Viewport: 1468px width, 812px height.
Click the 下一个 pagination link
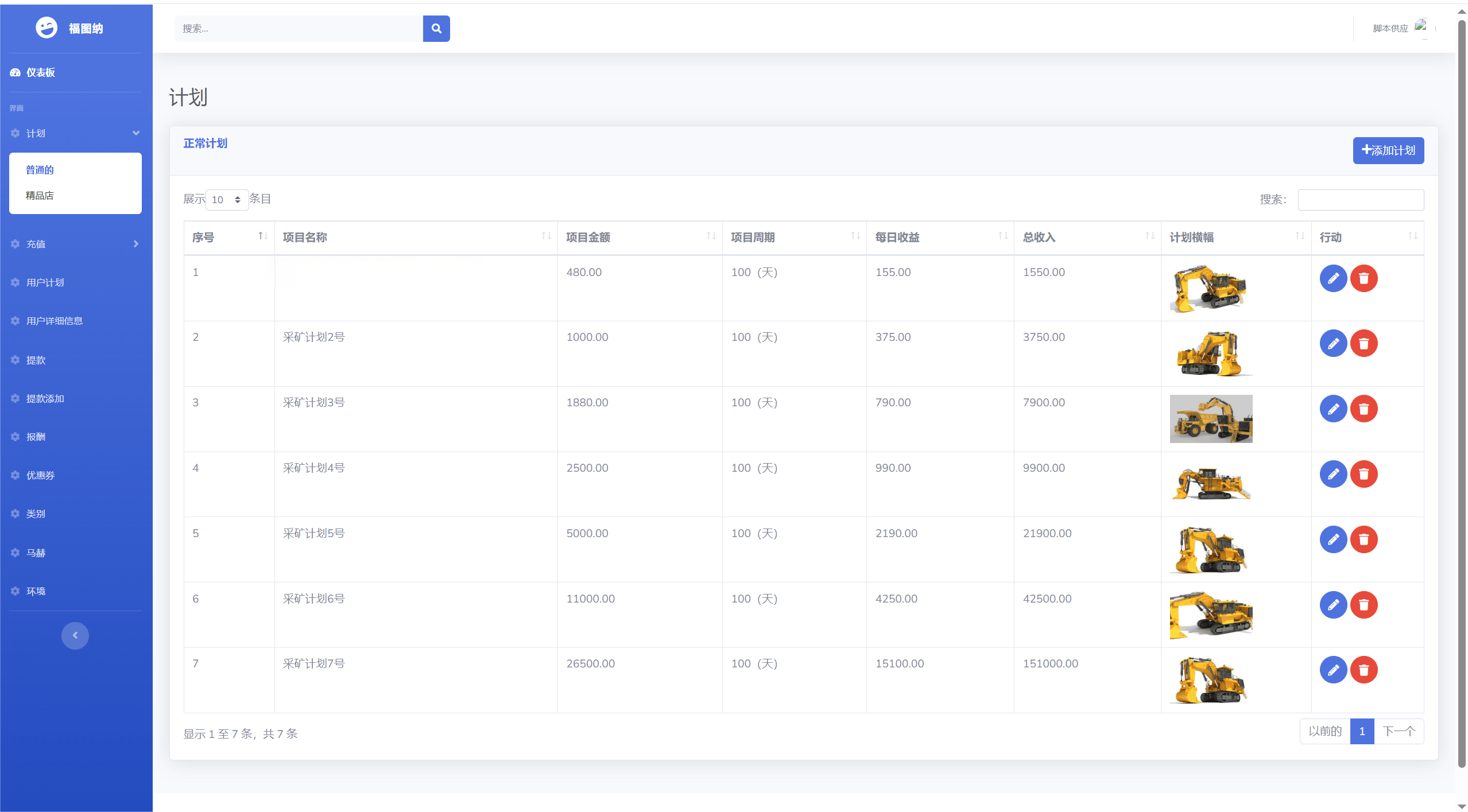coord(1398,731)
